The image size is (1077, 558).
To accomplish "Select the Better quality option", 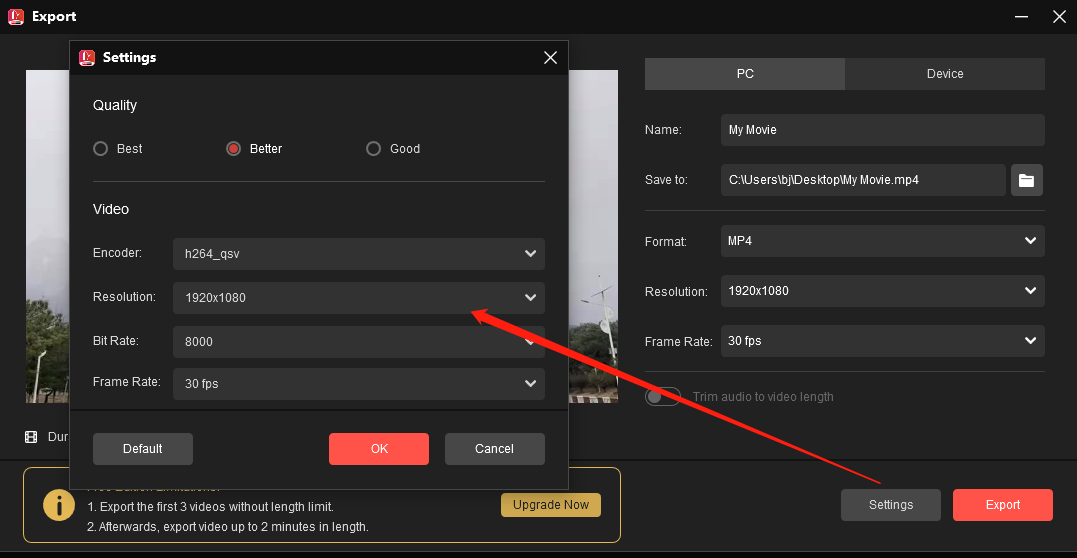I will (234, 148).
